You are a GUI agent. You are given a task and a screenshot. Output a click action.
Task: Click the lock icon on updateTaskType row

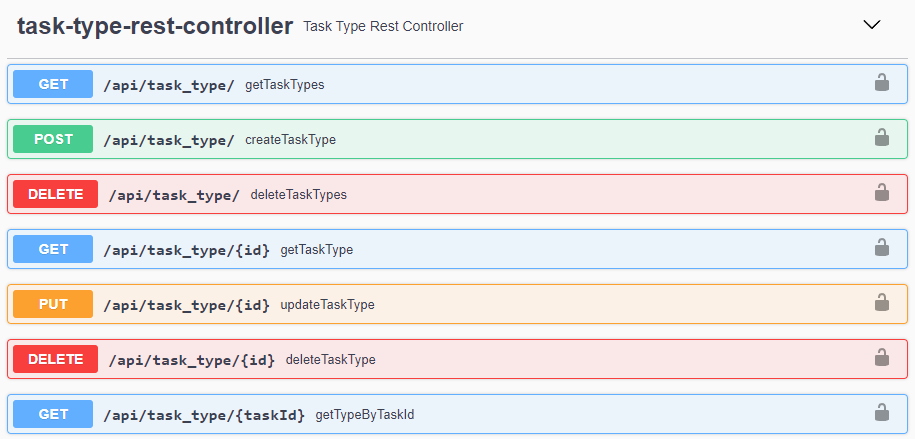click(881, 303)
